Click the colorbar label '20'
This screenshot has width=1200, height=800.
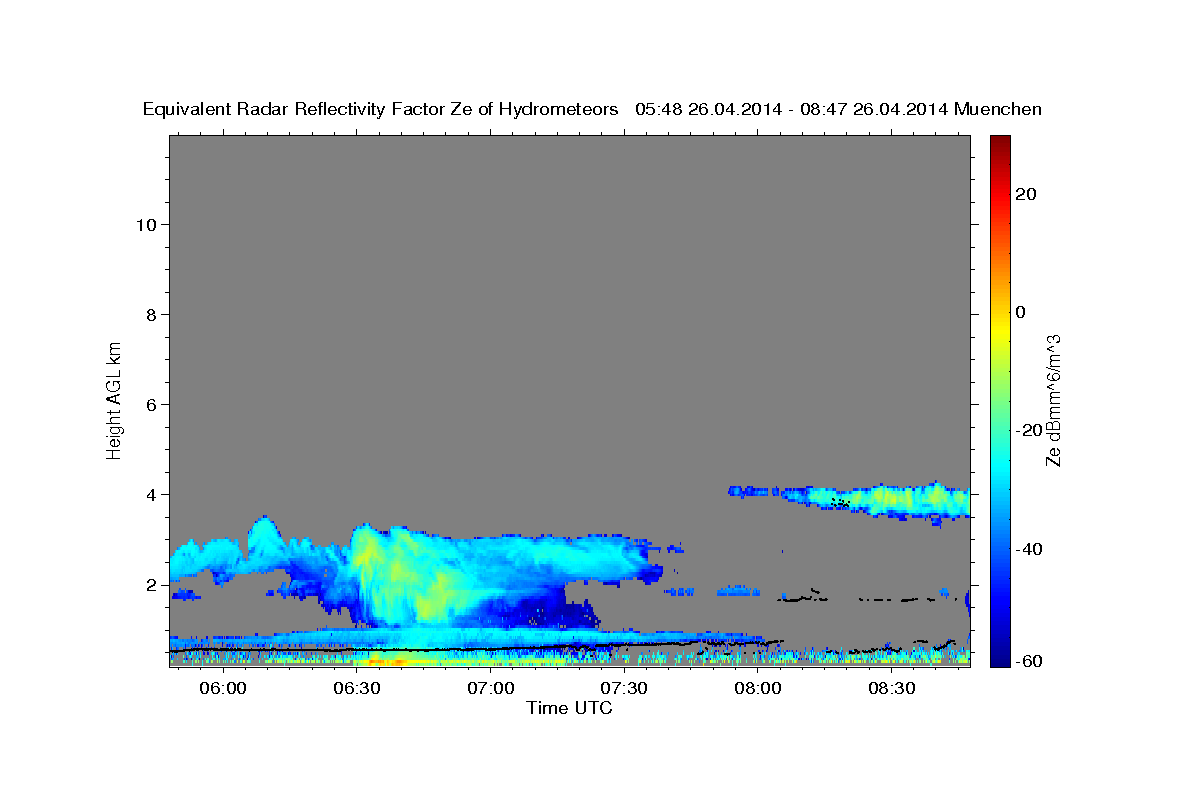[x=1024, y=194]
